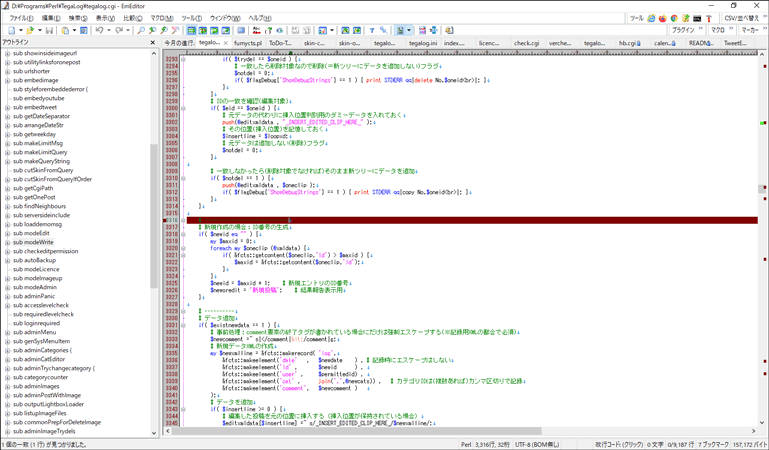Toggle Wrap by Page icon
Image resolution: width=769 pixels, height=450 pixels.
pyautogui.click(x=226, y=30)
